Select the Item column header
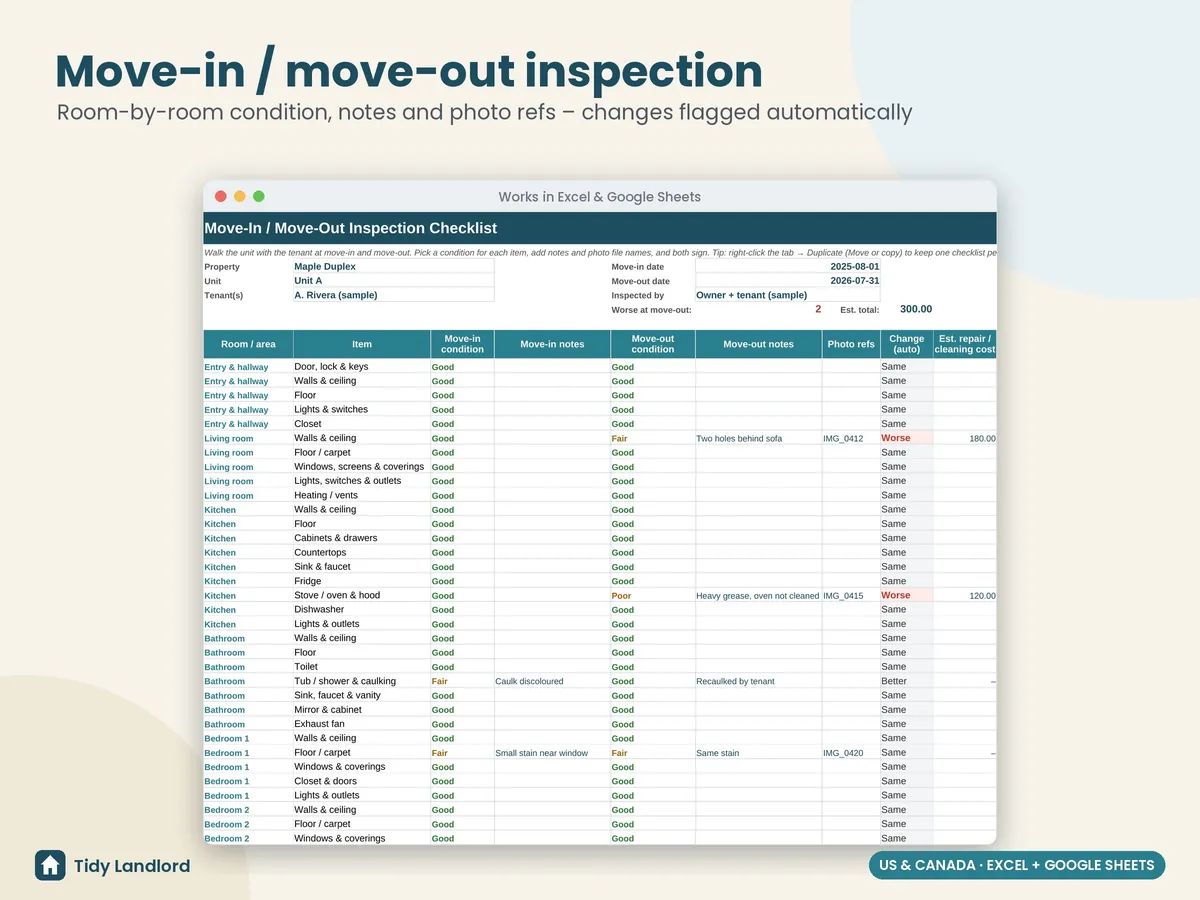The height and width of the screenshot is (900, 1200). (362, 344)
